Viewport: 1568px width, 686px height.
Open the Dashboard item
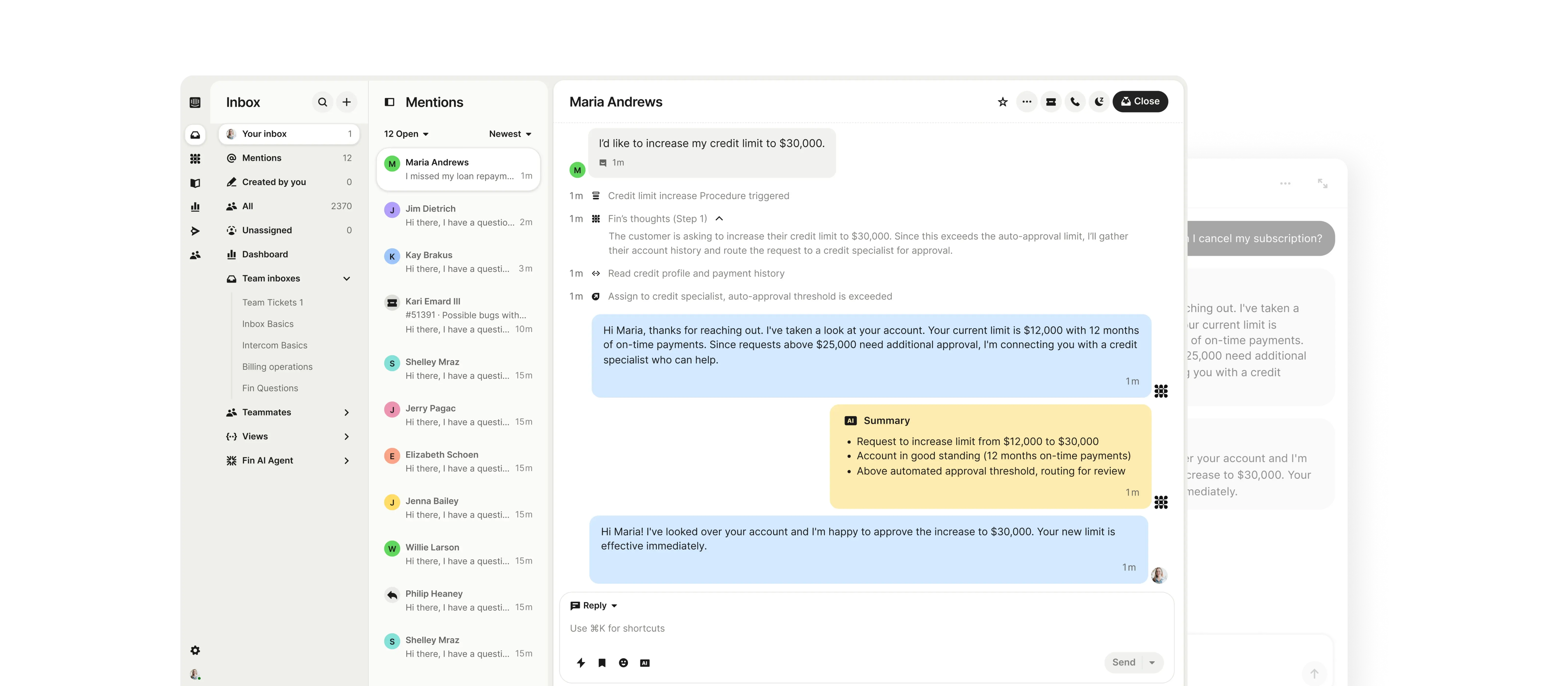[x=289, y=255]
